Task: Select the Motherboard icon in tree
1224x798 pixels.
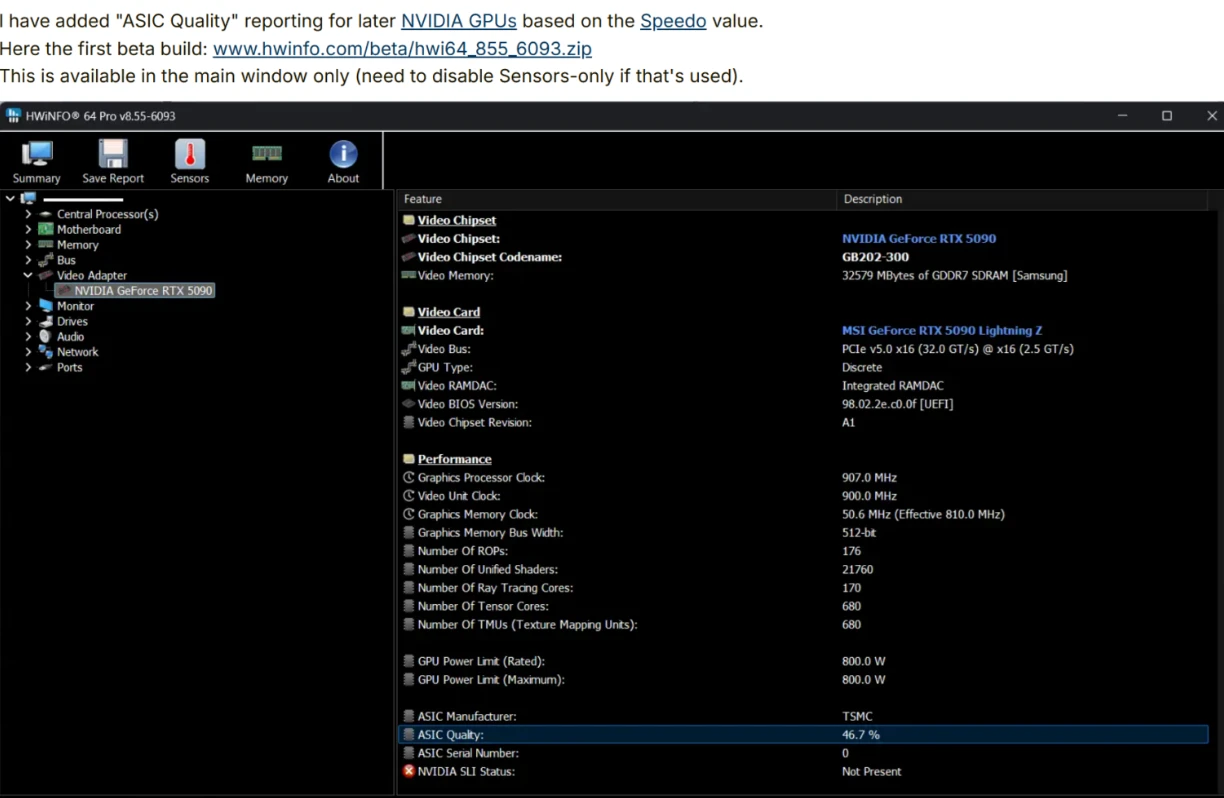Action: [x=46, y=229]
